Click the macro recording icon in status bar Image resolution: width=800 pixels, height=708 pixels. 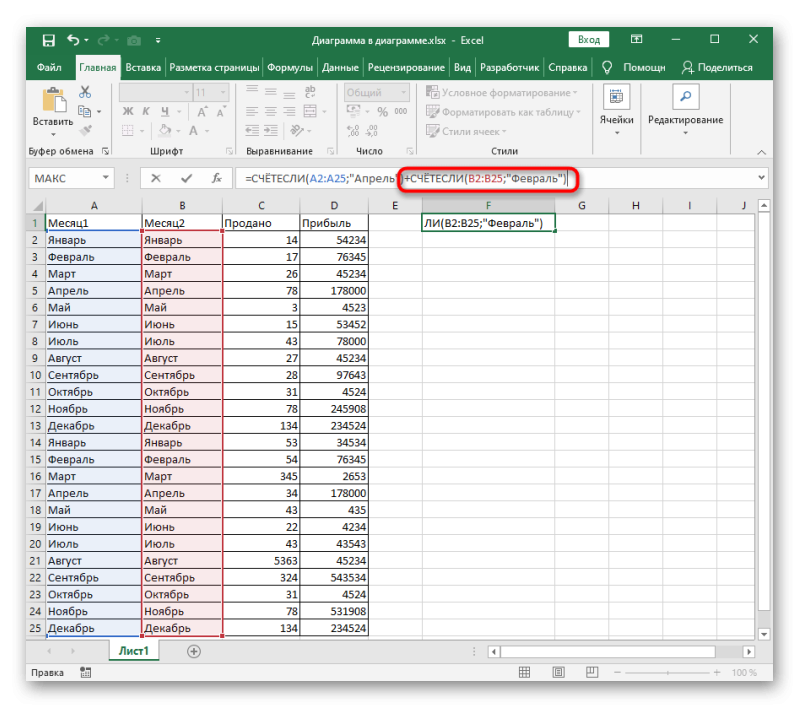tap(86, 672)
